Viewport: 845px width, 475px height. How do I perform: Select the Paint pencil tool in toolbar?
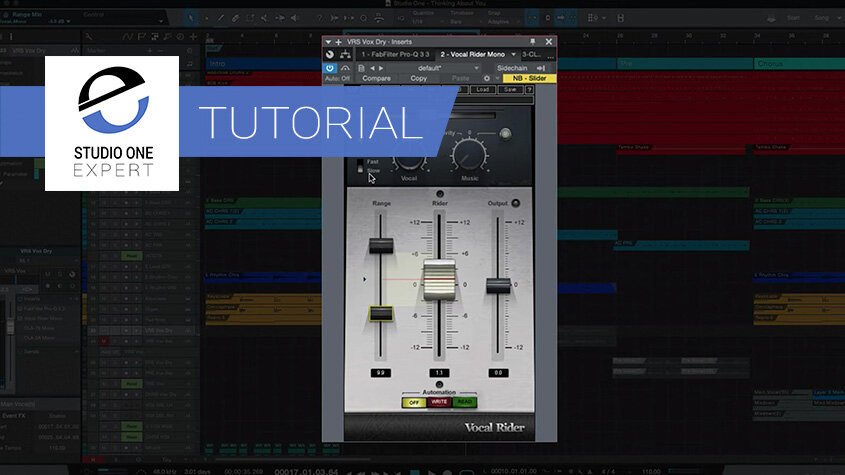pyautogui.click(x=220, y=18)
